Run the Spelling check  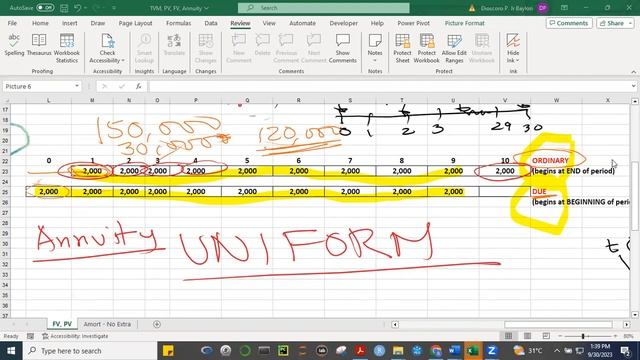[x=14, y=44]
